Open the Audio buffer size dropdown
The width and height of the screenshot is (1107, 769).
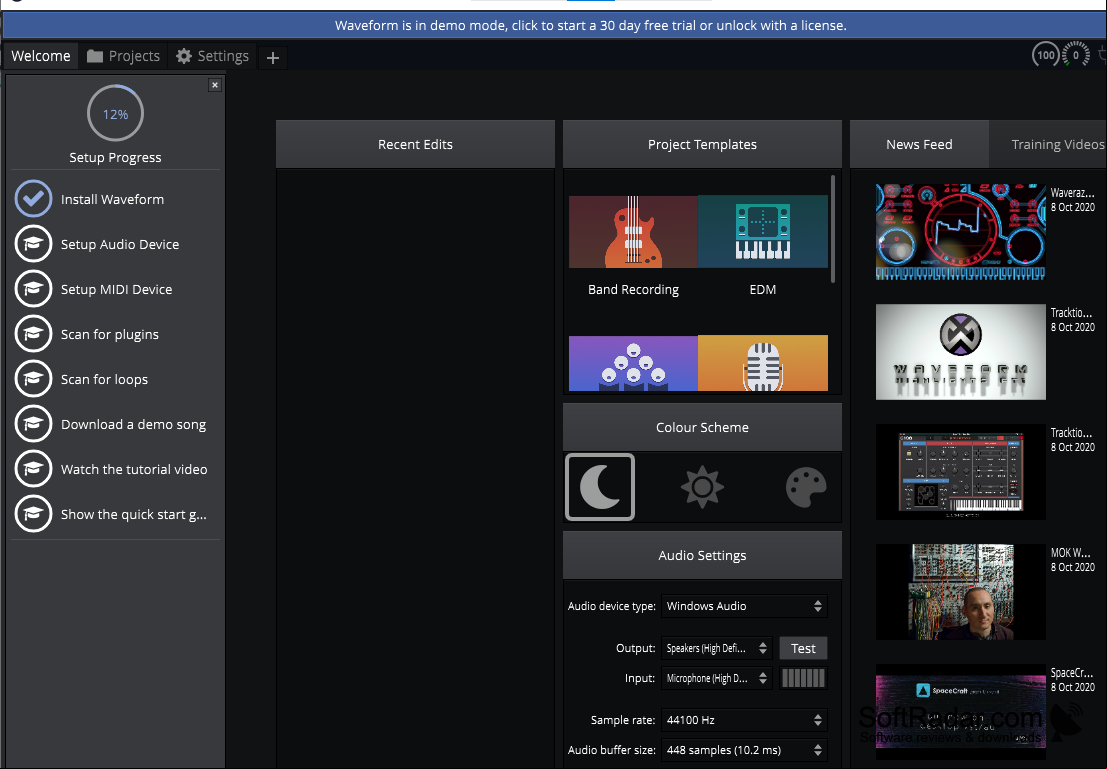point(744,750)
